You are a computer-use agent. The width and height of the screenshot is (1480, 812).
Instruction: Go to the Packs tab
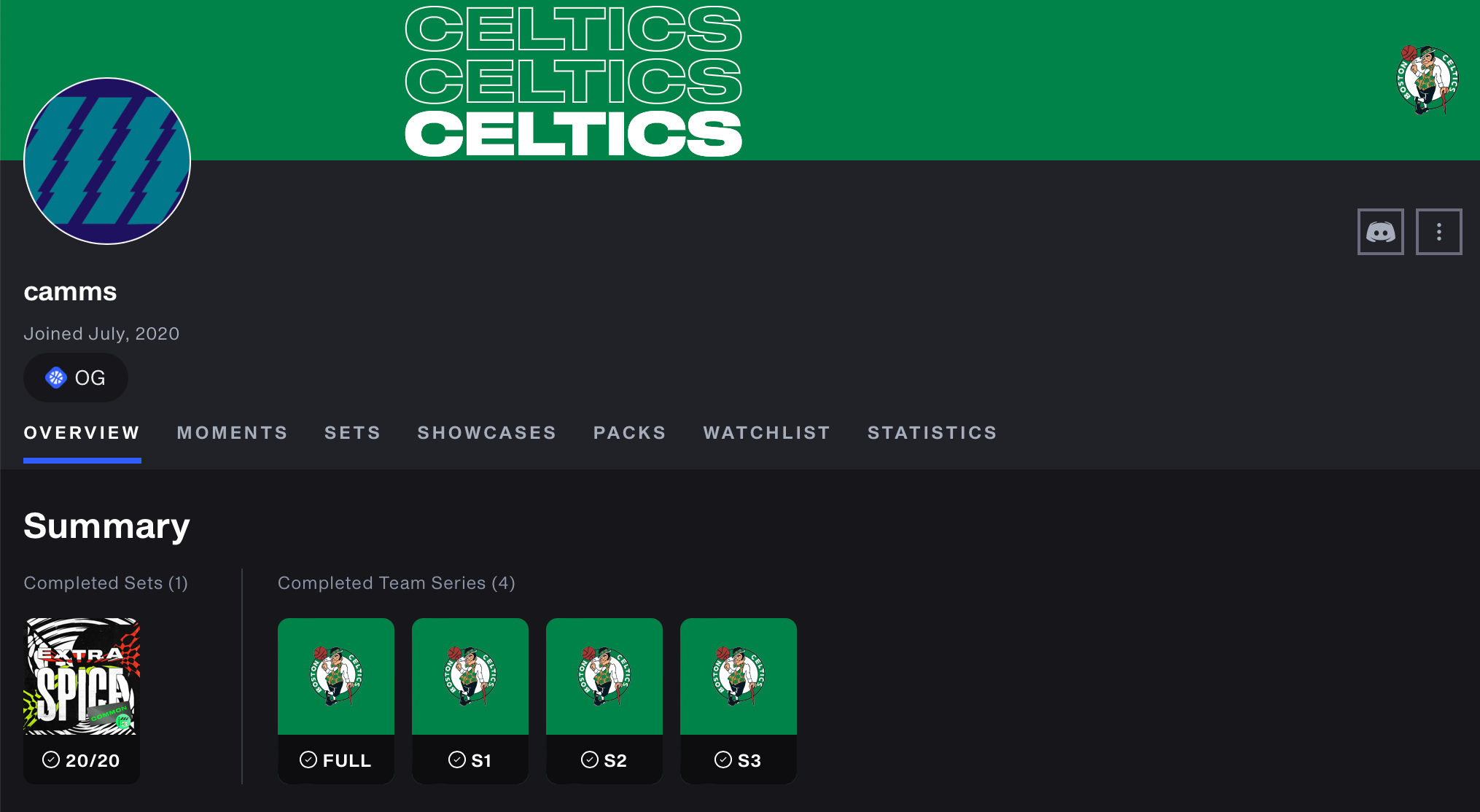(x=629, y=433)
